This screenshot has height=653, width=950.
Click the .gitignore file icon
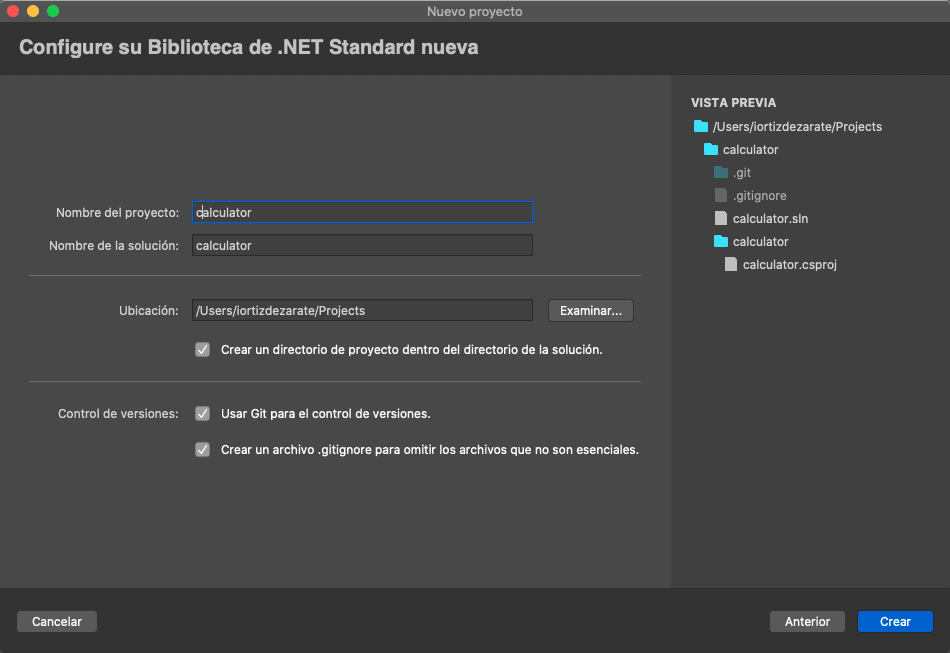click(x=721, y=196)
